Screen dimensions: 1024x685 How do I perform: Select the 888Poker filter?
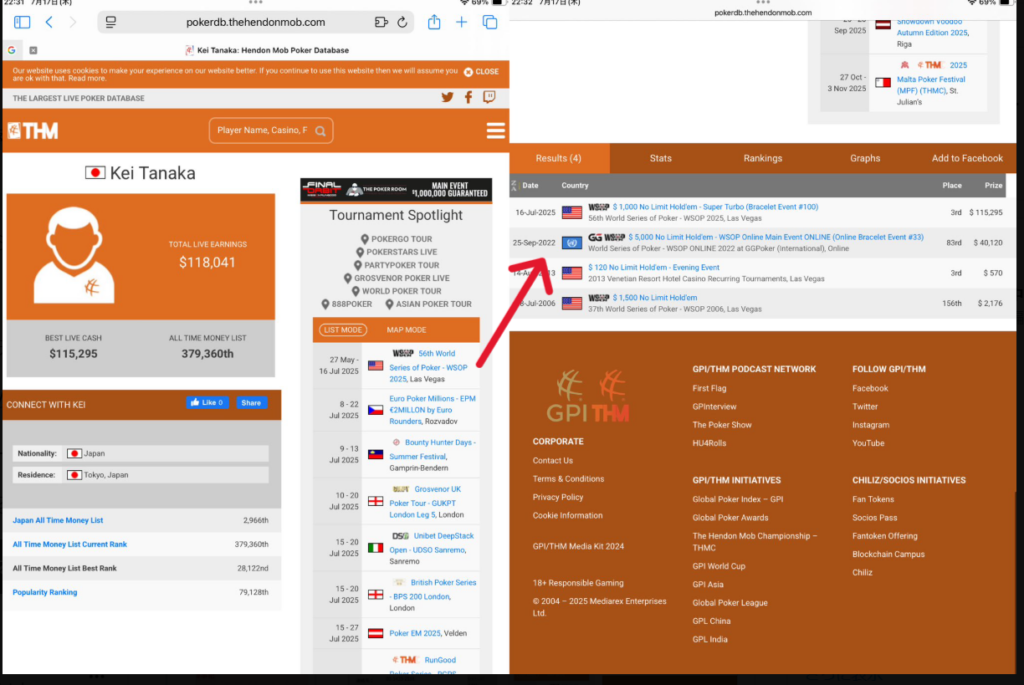pos(347,304)
